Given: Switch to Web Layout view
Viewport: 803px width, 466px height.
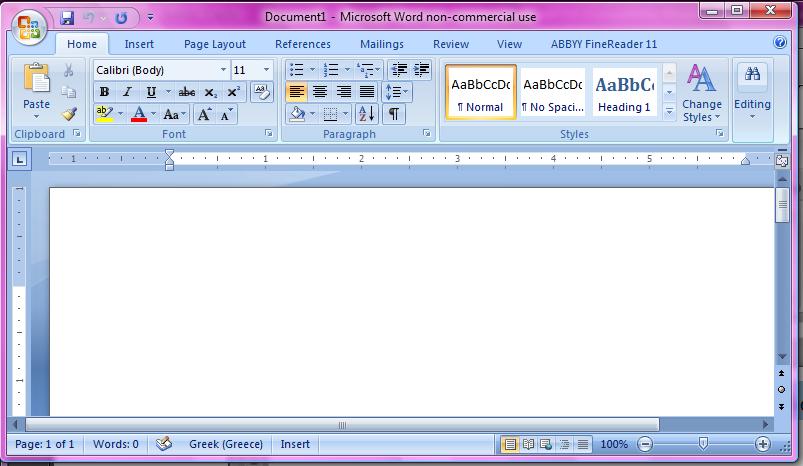Looking at the screenshot, I should click(546, 444).
